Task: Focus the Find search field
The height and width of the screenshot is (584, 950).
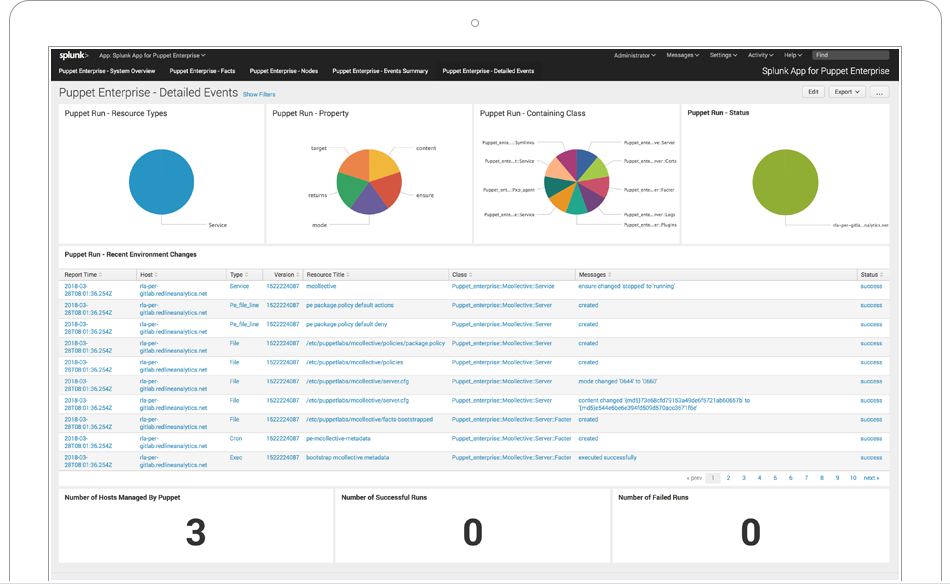Action: [851, 55]
